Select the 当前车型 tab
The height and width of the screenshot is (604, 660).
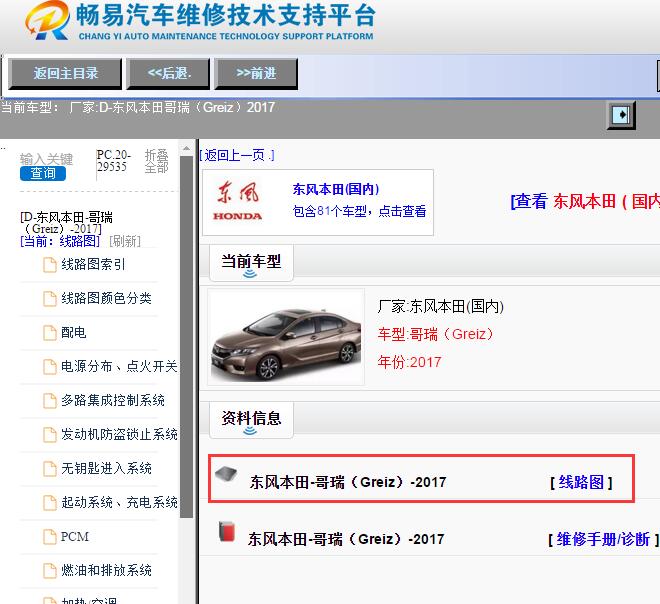coord(251,262)
